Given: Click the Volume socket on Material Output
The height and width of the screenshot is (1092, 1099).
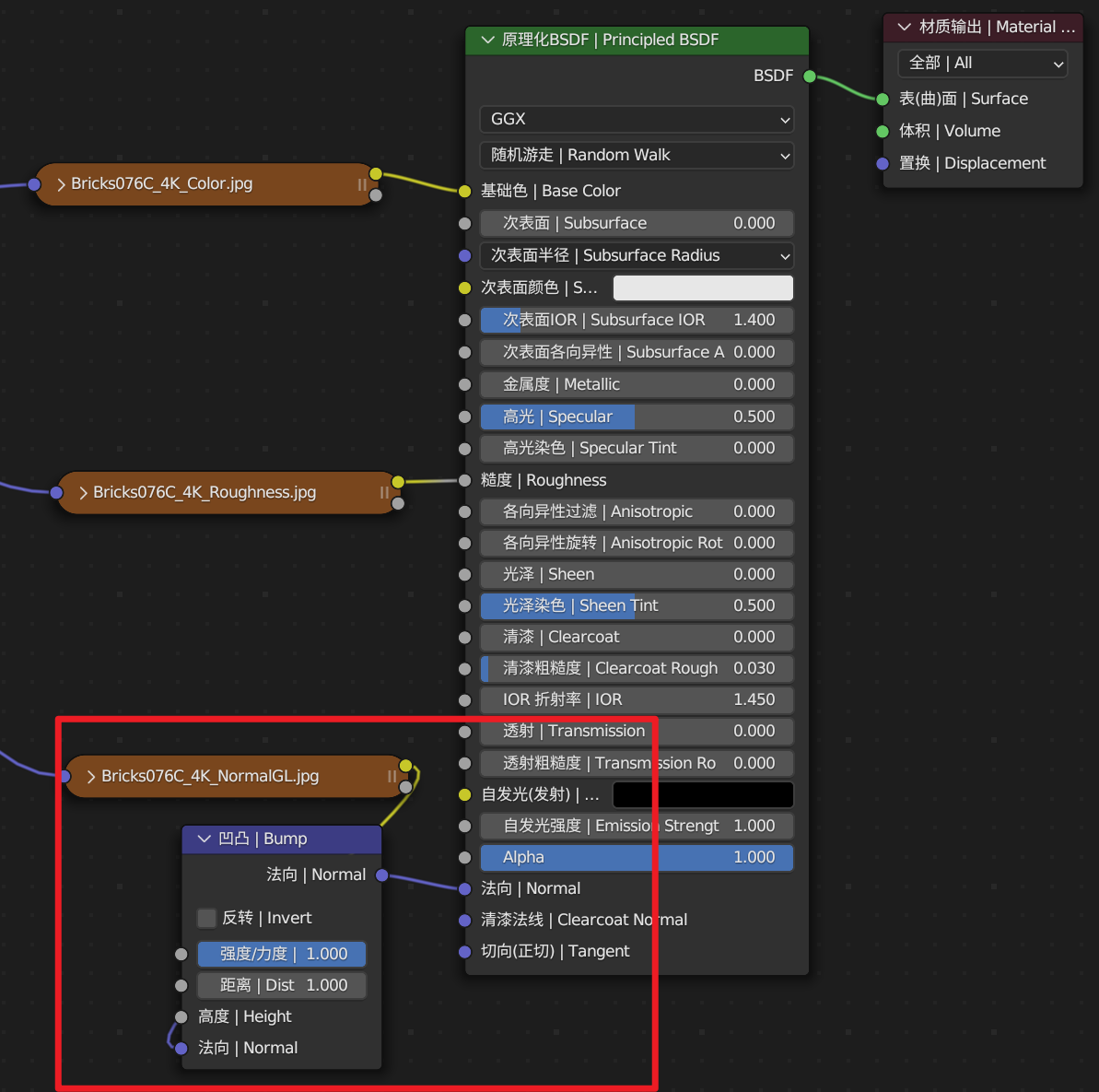Looking at the screenshot, I should [882, 131].
